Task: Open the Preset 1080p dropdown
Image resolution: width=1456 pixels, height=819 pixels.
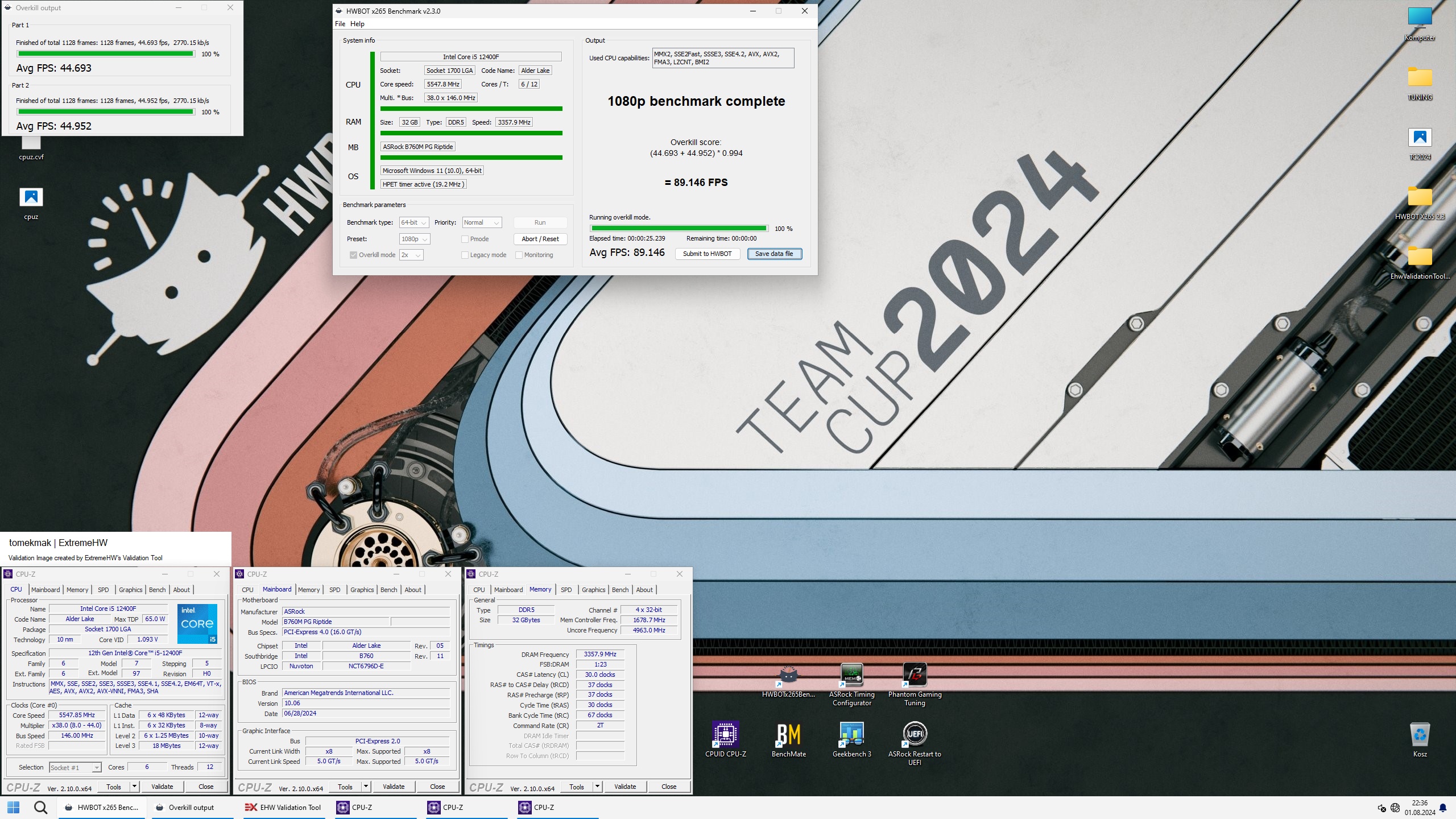Action: 415,239
